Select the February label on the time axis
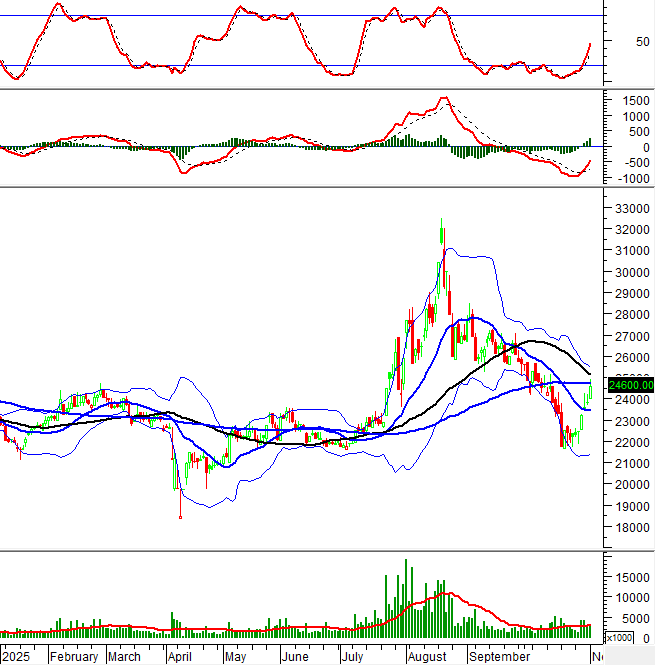 (74, 657)
